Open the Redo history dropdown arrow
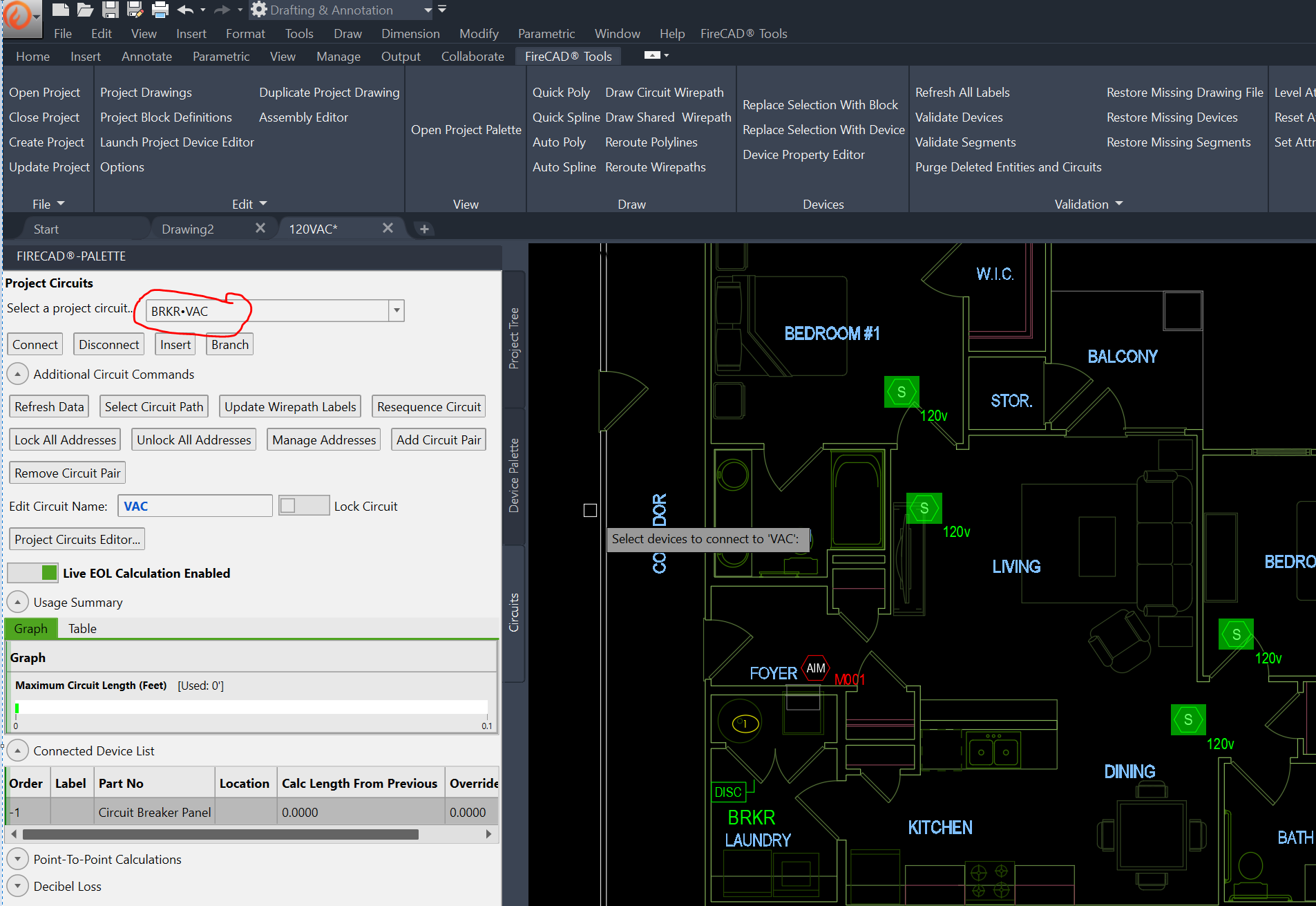 click(x=240, y=10)
